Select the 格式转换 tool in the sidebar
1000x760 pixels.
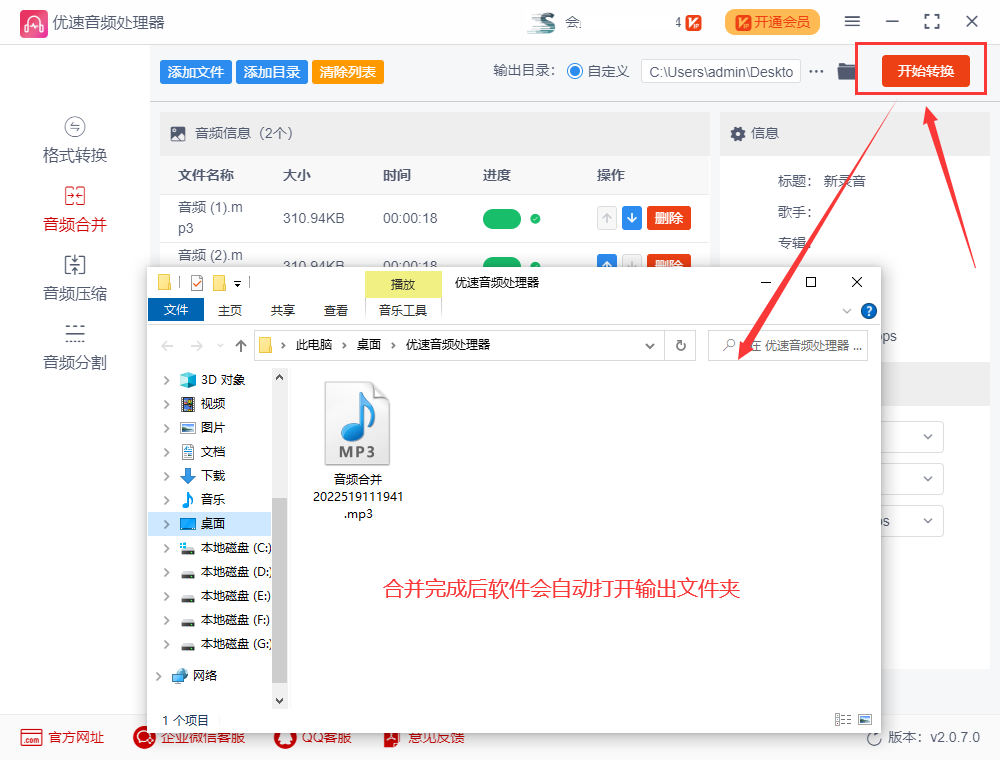click(x=74, y=138)
